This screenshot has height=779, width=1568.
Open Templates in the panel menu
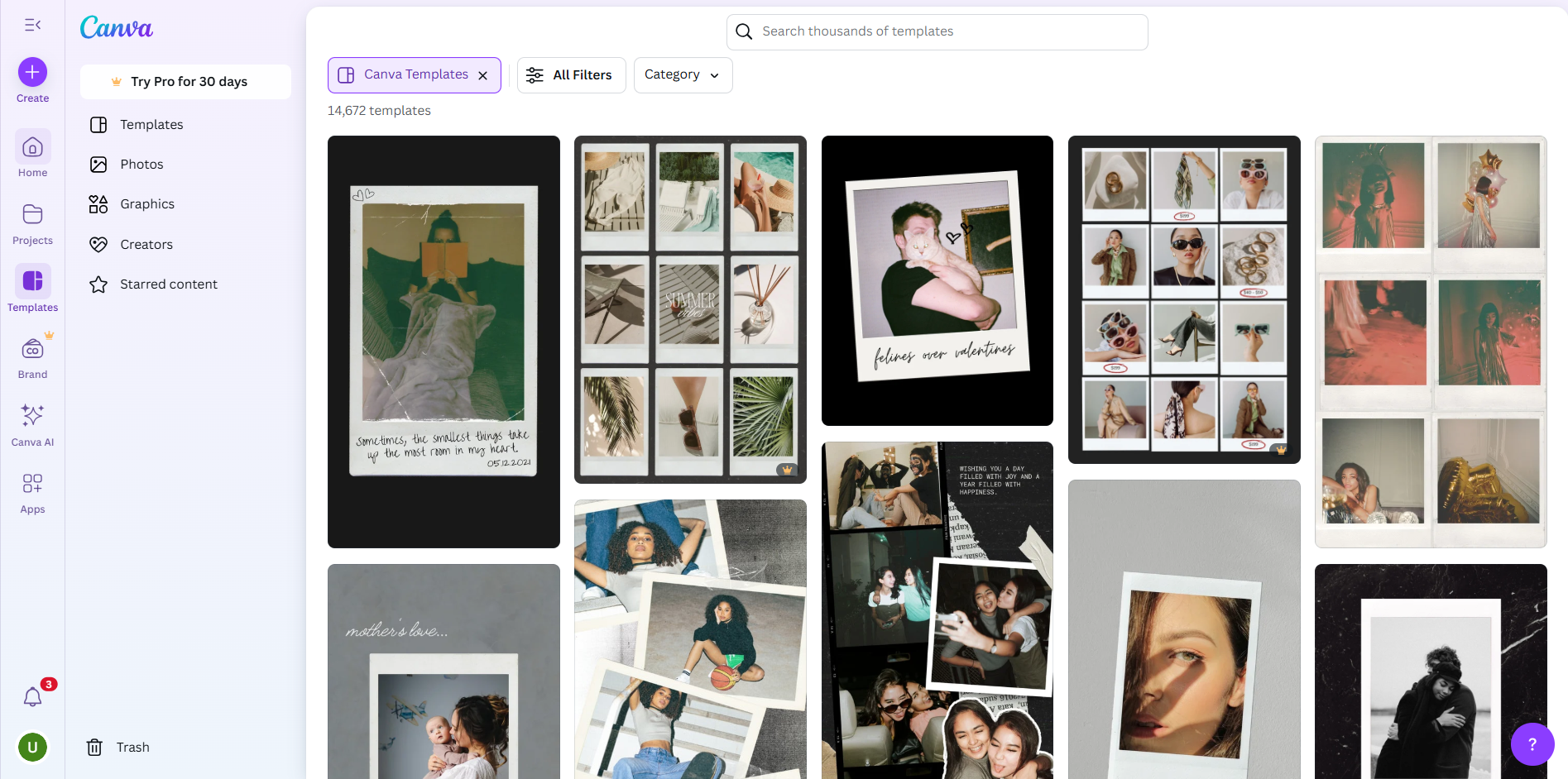(185, 124)
